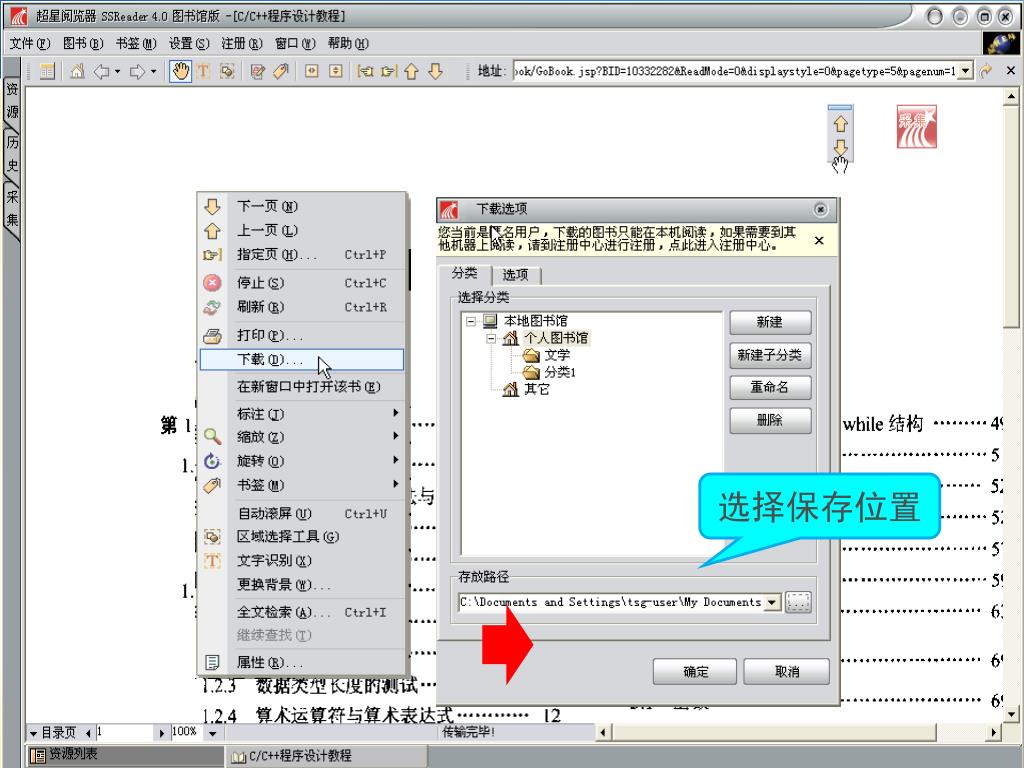The height and width of the screenshot is (768, 1024).
Task: Open the 帮助 menu
Action: 348,43
